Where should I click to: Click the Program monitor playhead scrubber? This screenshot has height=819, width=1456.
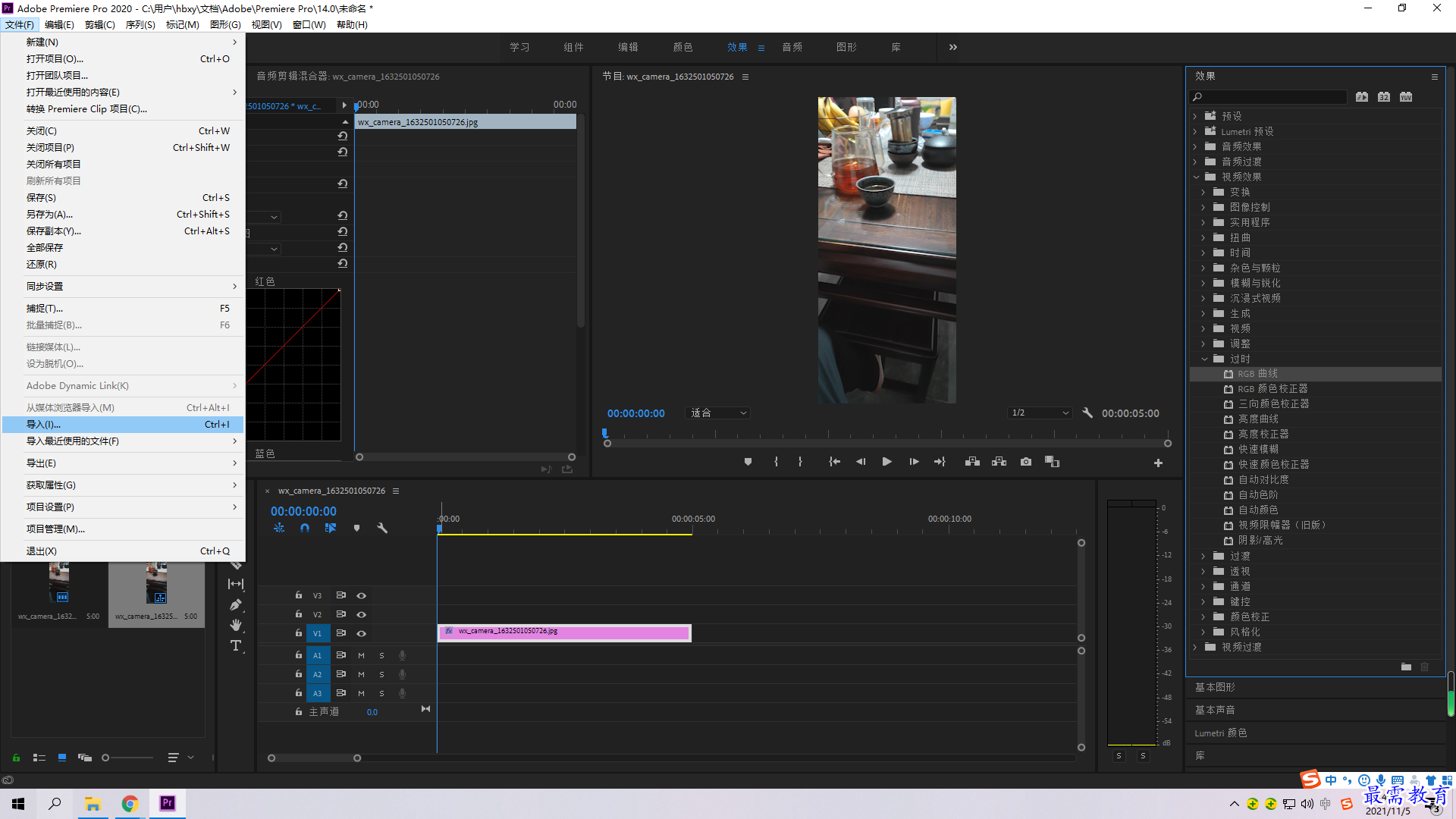[604, 433]
